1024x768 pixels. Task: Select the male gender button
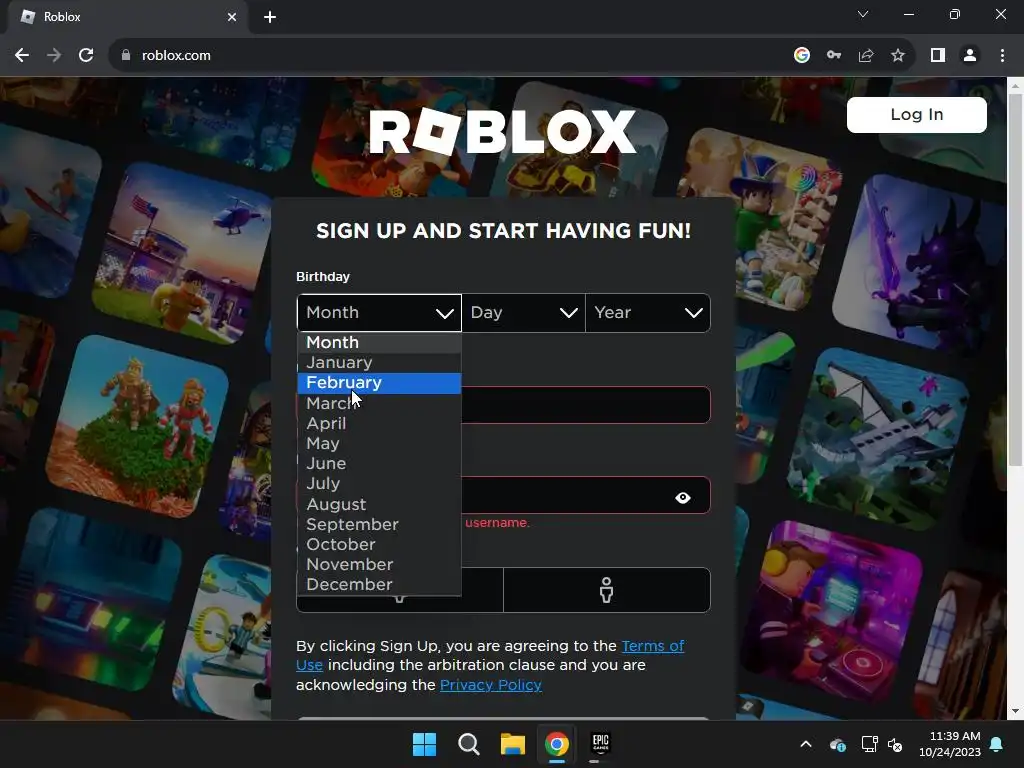coord(607,590)
